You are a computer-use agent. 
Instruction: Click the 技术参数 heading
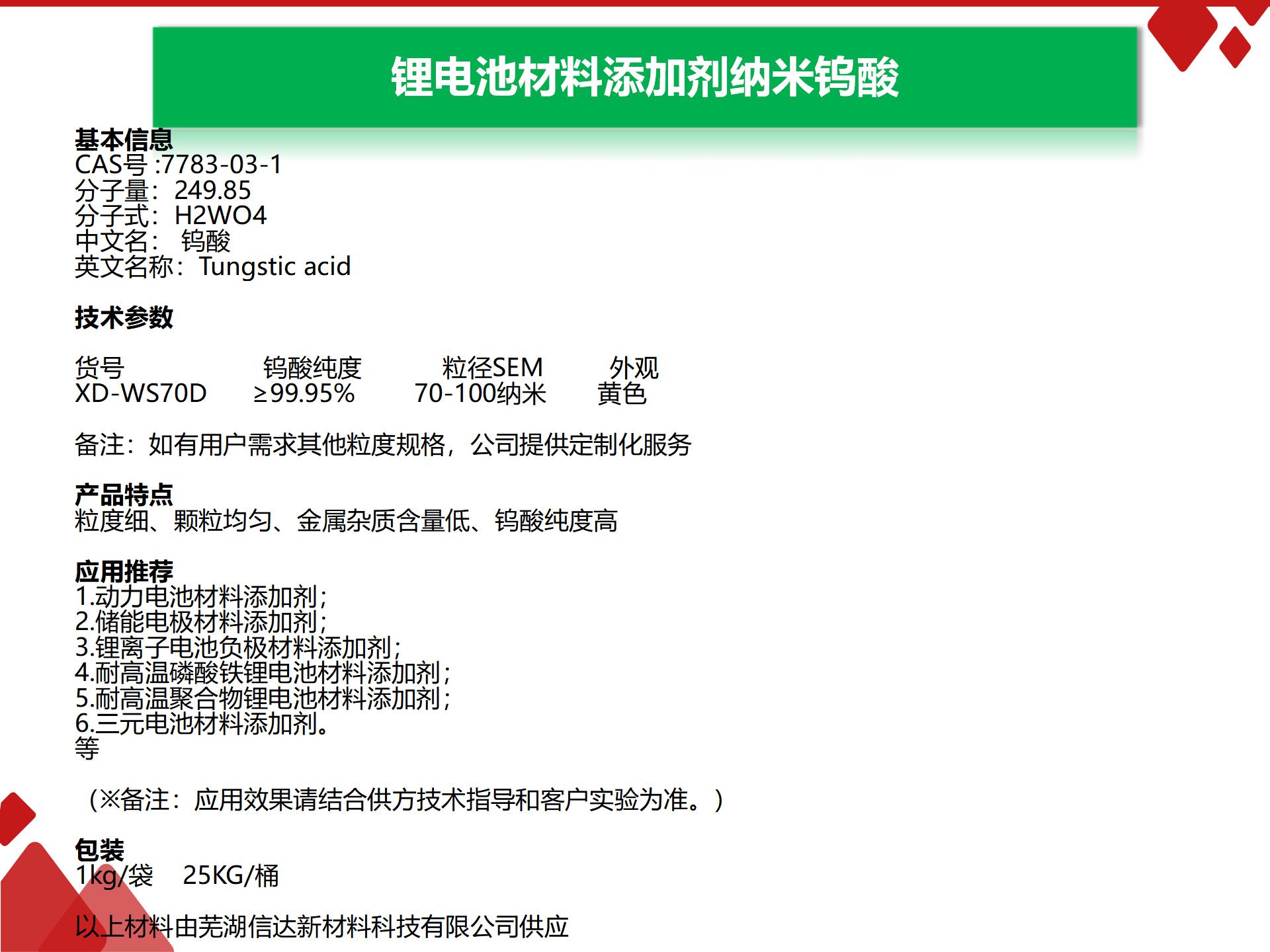pos(124,317)
